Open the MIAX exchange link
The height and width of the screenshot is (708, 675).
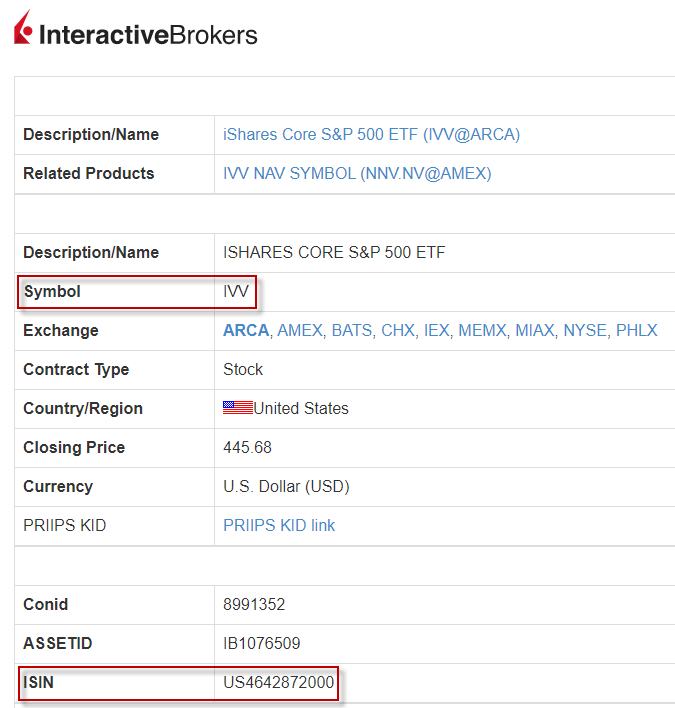pos(535,331)
